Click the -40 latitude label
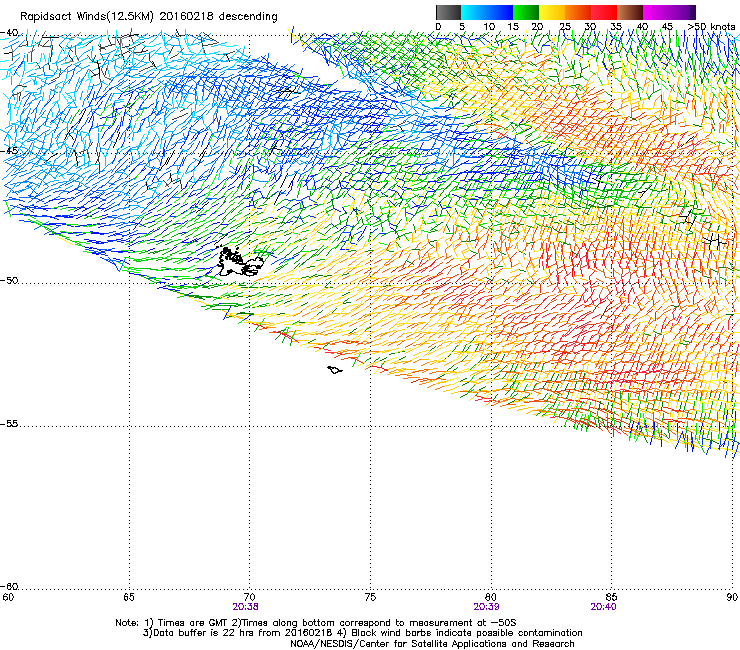This screenshot has height=650, width=740. (9, 33)
